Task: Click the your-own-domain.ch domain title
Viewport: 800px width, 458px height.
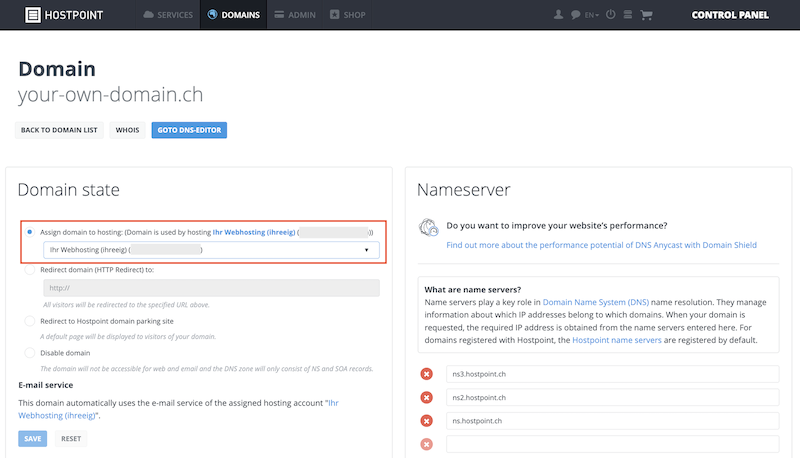Action: (111, 95)
